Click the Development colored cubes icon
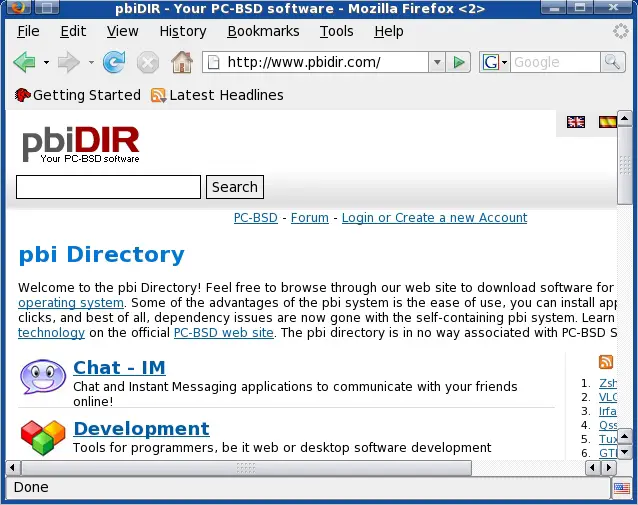The width and height of the screenshot is (638, 505). (43, 437)
